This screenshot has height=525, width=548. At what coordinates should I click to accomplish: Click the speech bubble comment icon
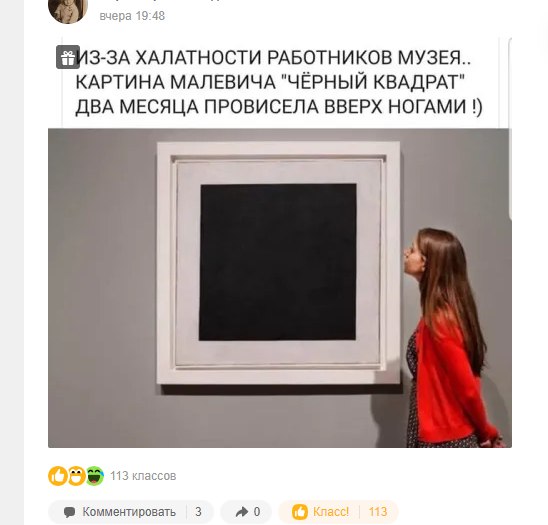pyautogui.click(x=69, y=512)
